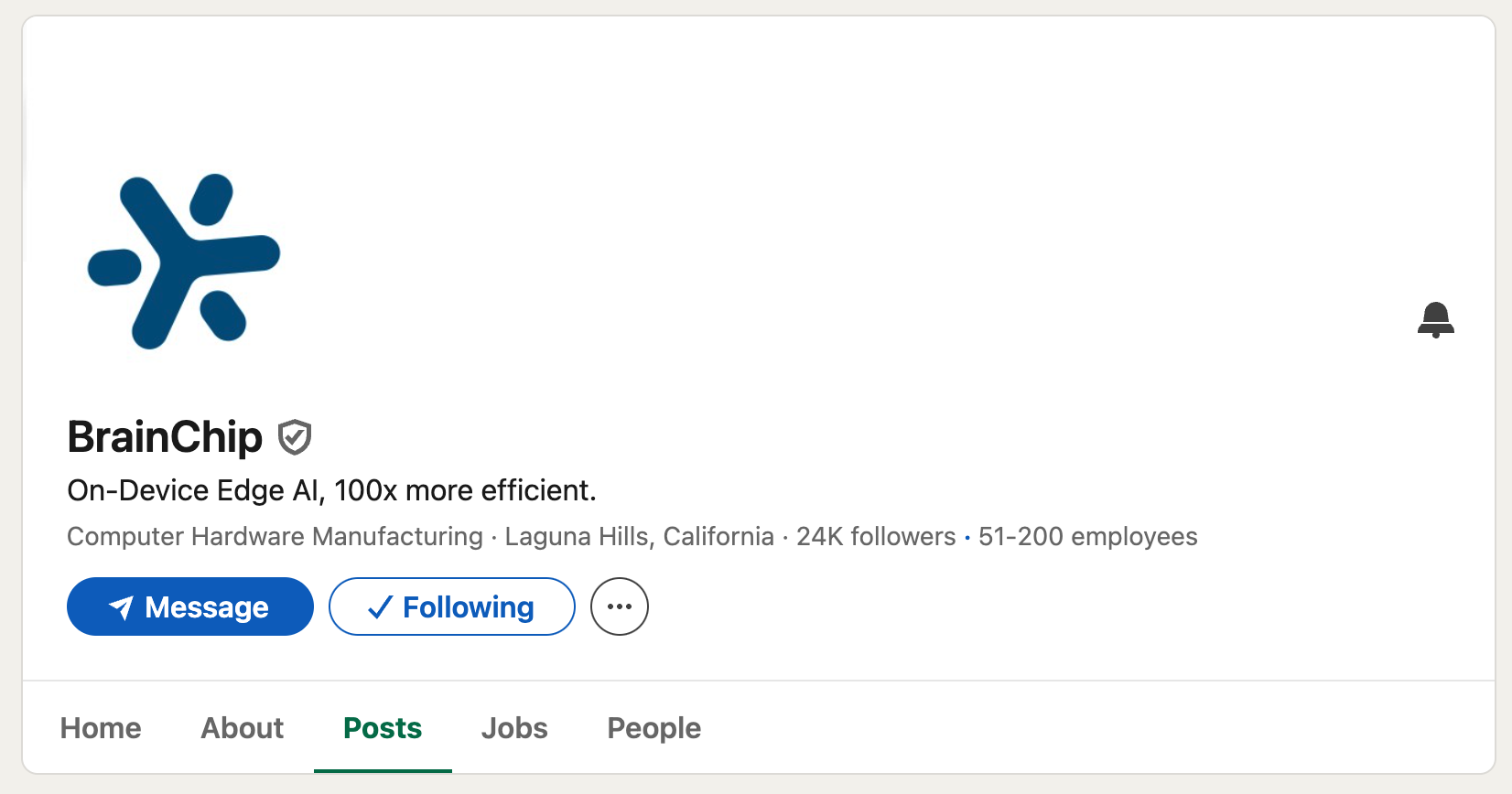
Task: Open the three-dot more options menu
Action: 620,606
